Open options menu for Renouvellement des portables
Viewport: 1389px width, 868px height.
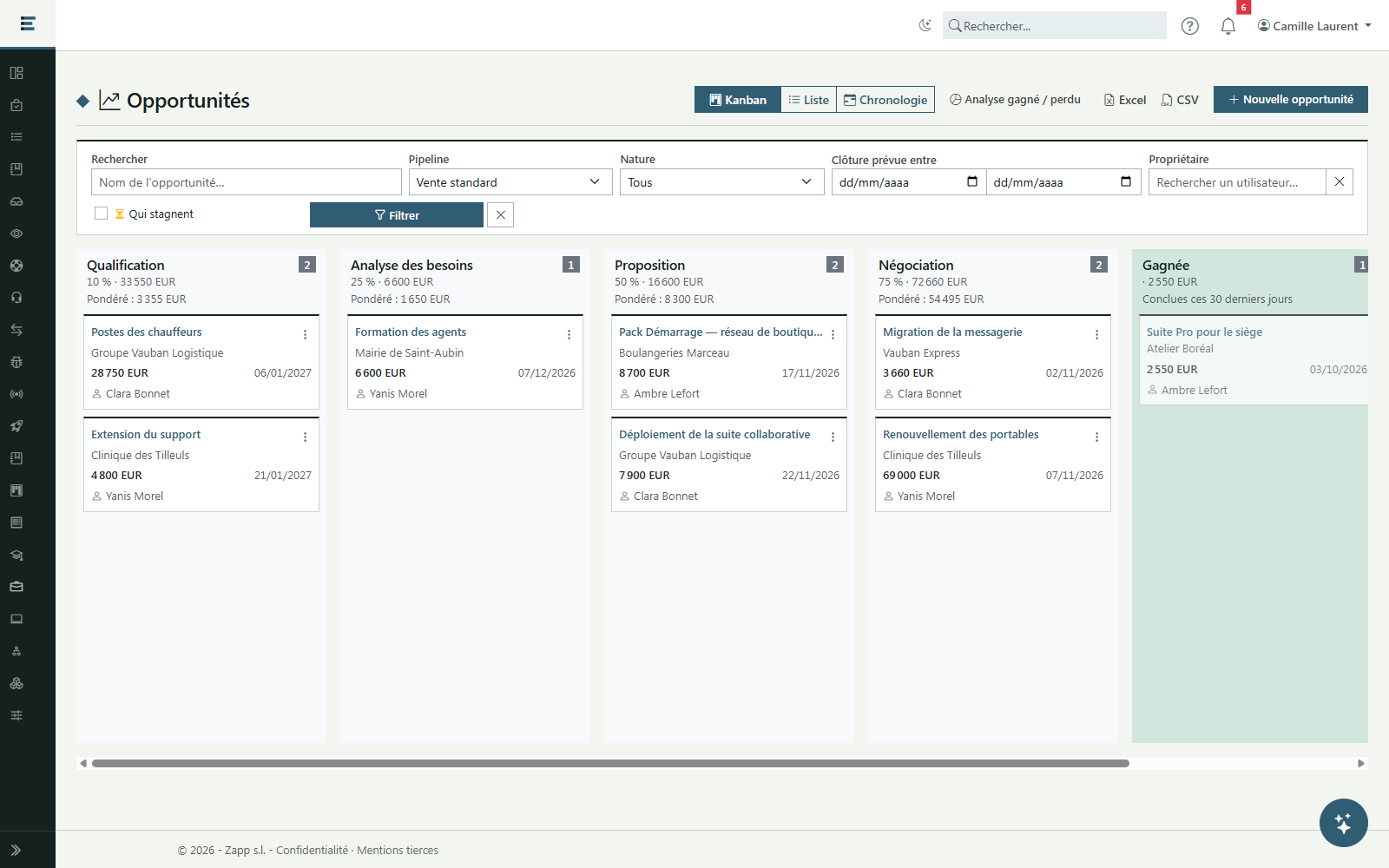(1096, 437)
